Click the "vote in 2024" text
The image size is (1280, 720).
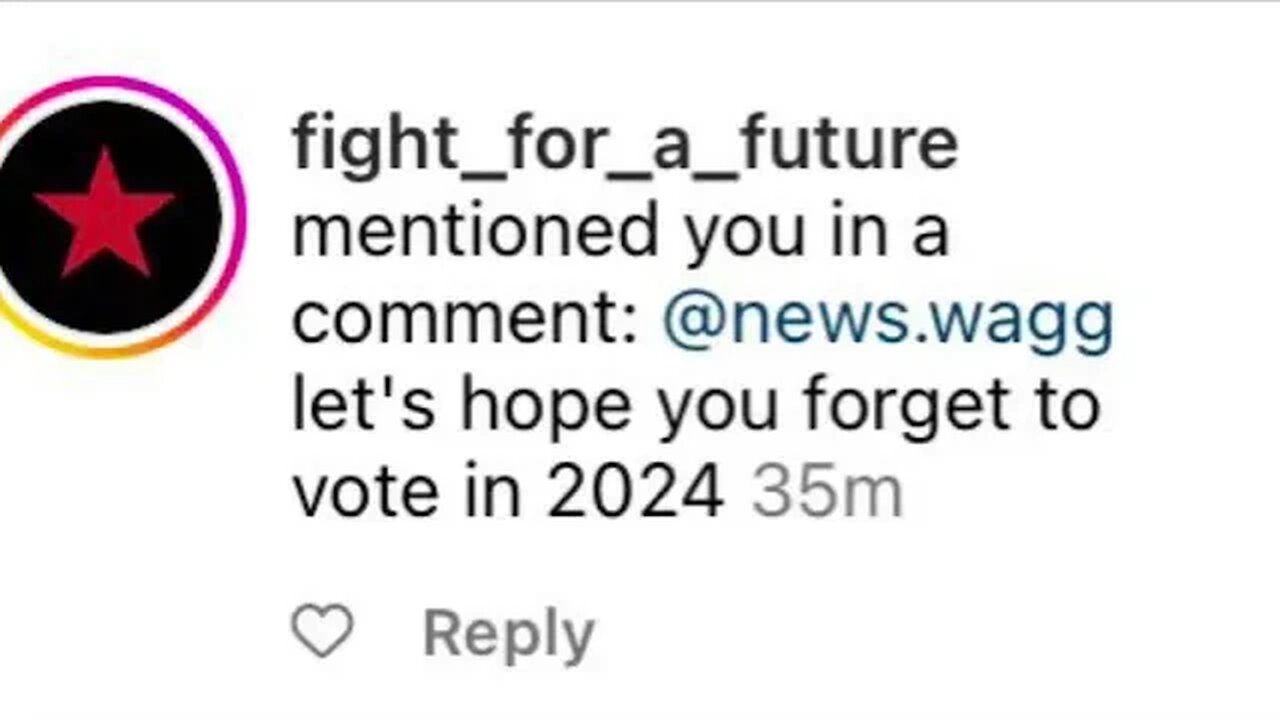507,493
